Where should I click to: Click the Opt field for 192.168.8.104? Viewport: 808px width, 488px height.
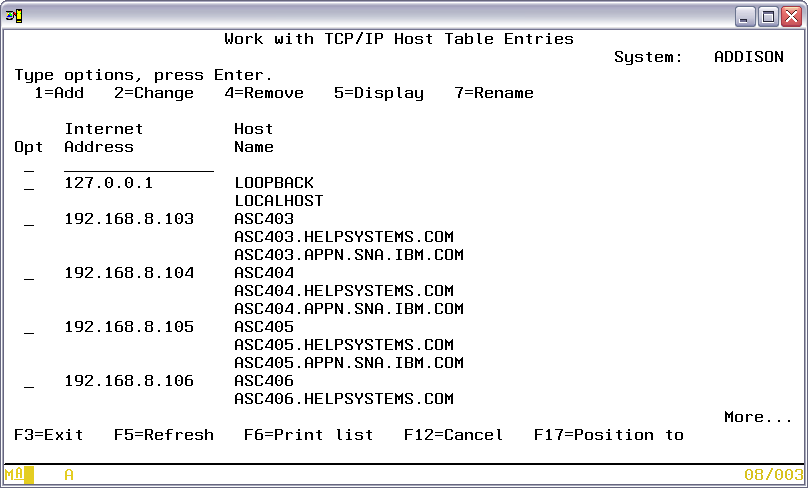click(29, 274)
